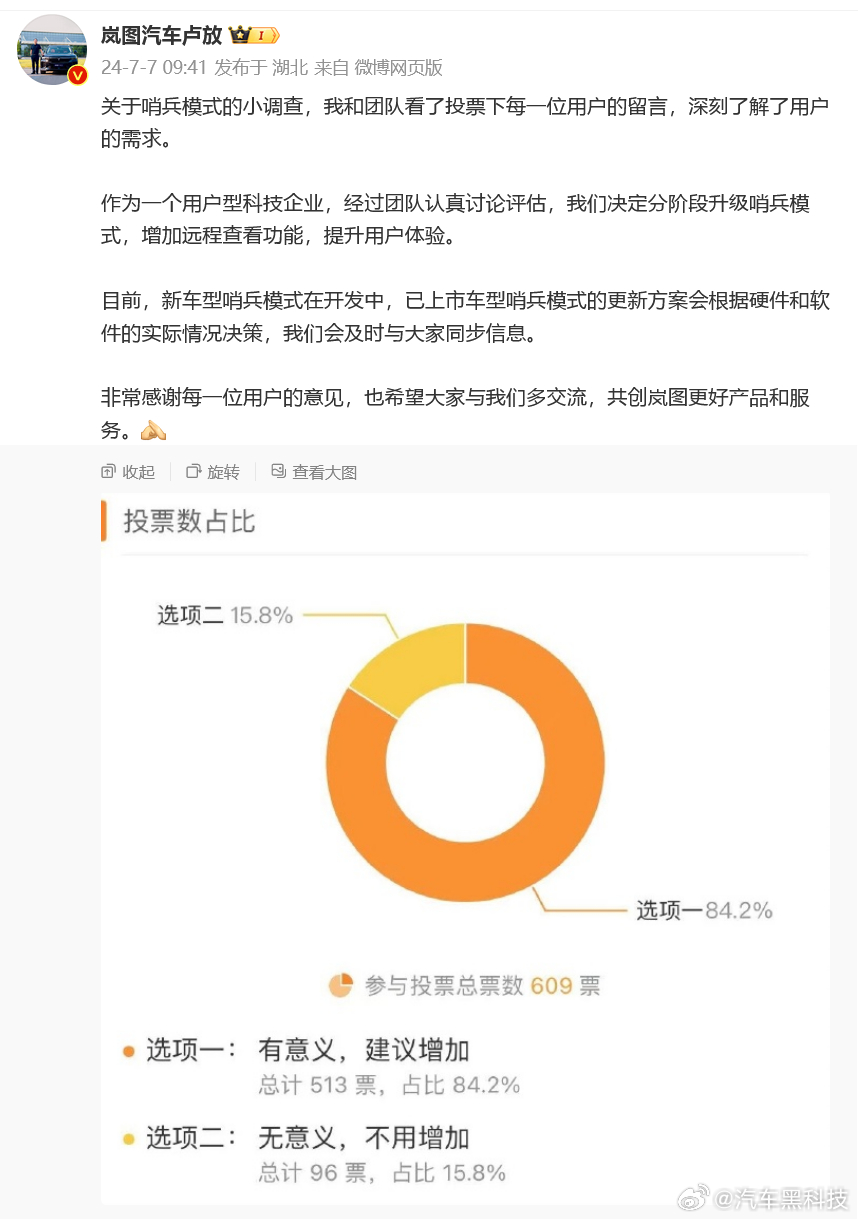Click the 旋转 text button
Image resolution: width=858 pixels, height=1219 pixels.
(224, 472)
